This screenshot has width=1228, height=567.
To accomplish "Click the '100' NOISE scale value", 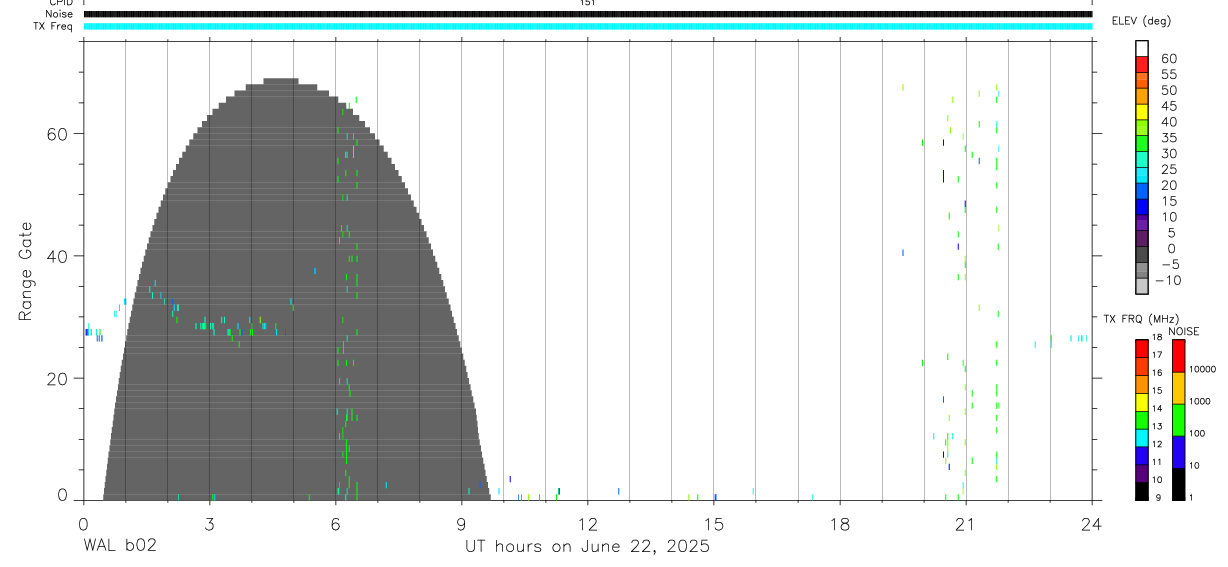I will [x=1198, y=433].
